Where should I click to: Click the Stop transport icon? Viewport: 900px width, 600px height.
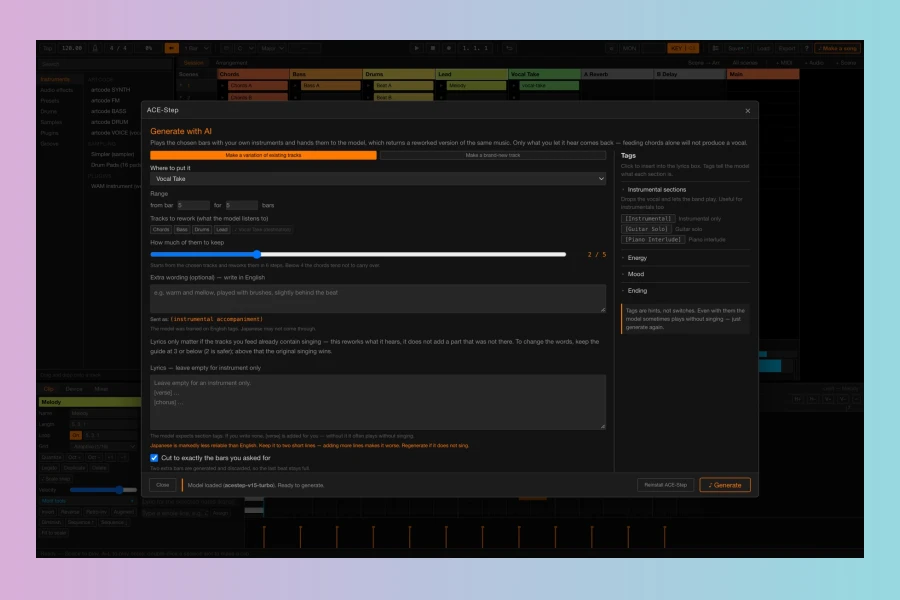point(433,48)
